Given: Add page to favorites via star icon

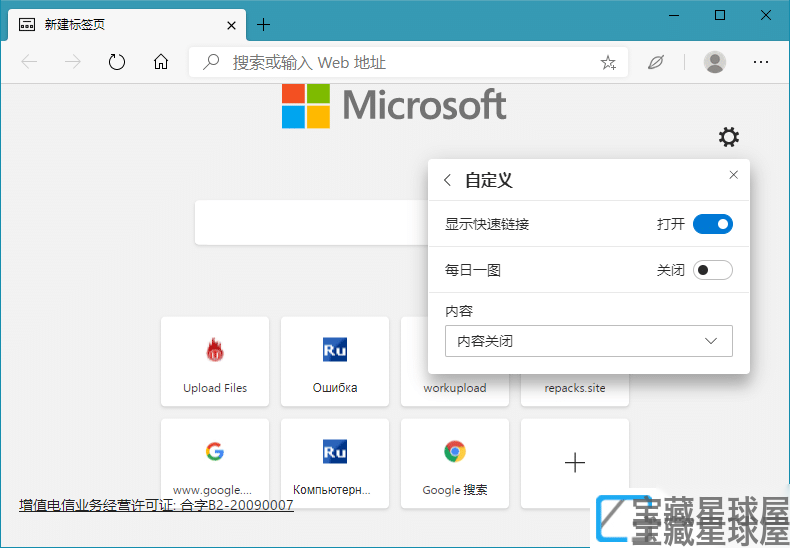Looking at the screenshot, I should click(x=608, y=62).
